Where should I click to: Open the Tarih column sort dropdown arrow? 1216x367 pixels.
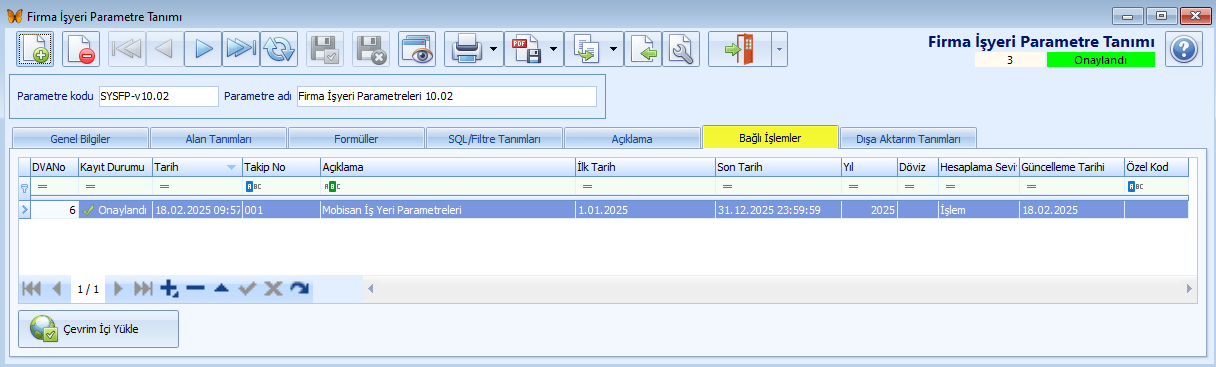(x=232, y=167)
